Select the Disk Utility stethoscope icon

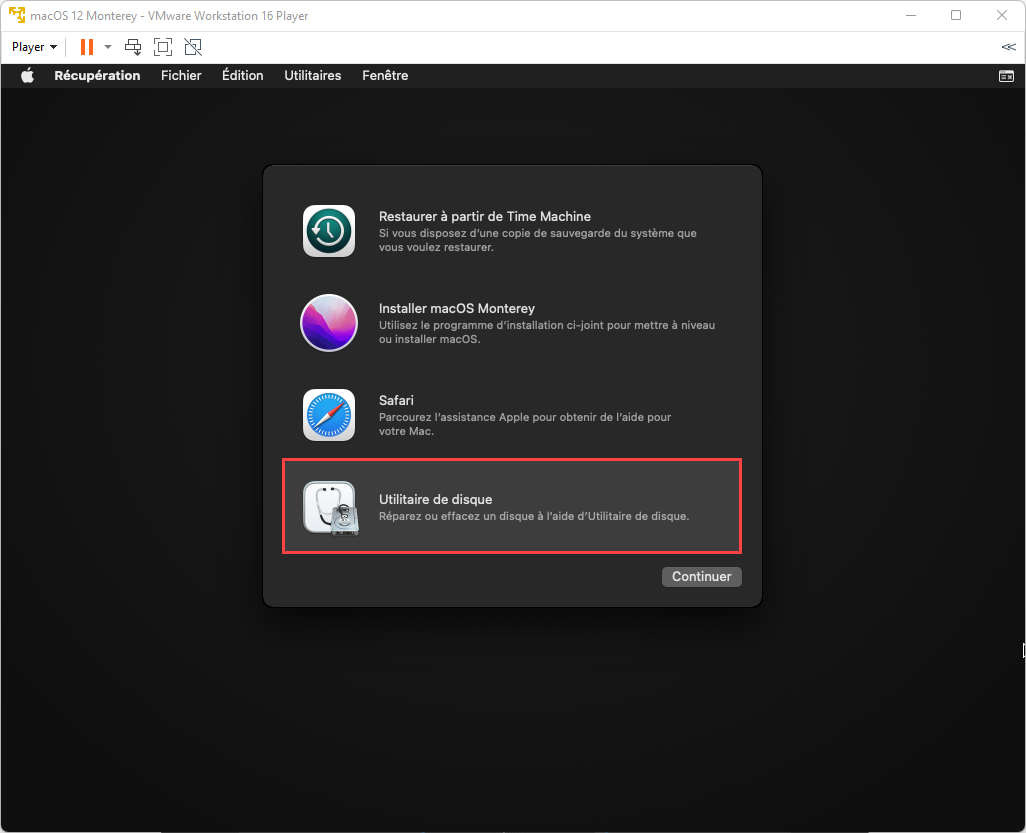330,508
